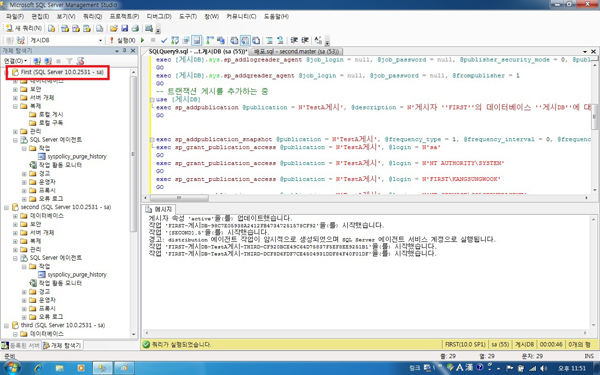Comment out the selected lines icon
Image resolution: width=600 pixels, height=375 pixels.
click(x=269, y=40)
